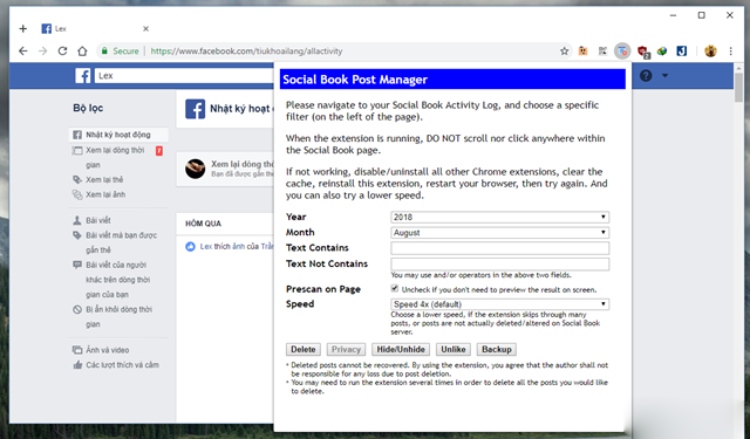Close the Lex browser tab
Viewport: 750px width, 439px height.
(x=146, y=29)
